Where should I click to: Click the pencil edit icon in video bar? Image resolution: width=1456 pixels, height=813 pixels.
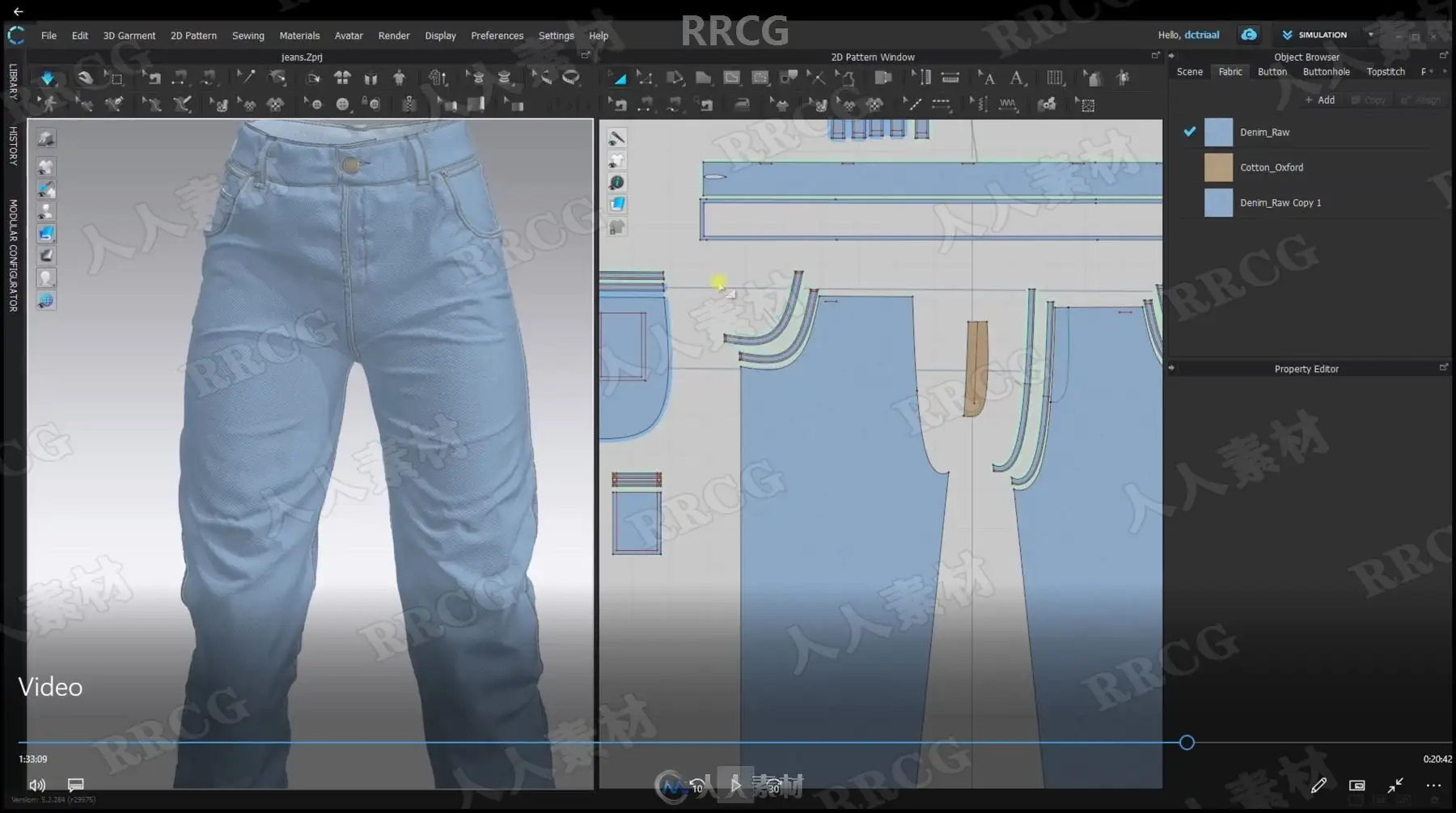click(1318, 785)
